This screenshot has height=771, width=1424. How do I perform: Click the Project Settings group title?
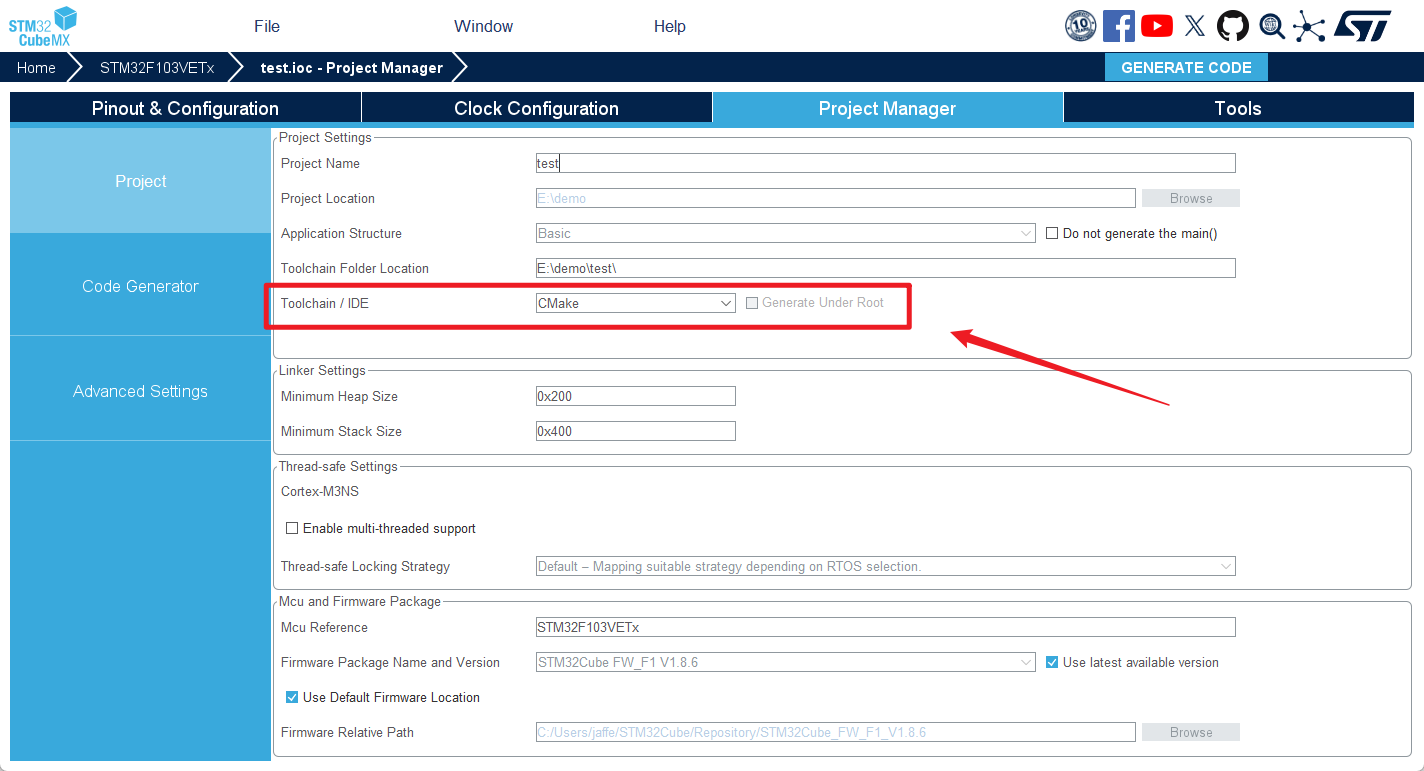(x=325, y=138)
